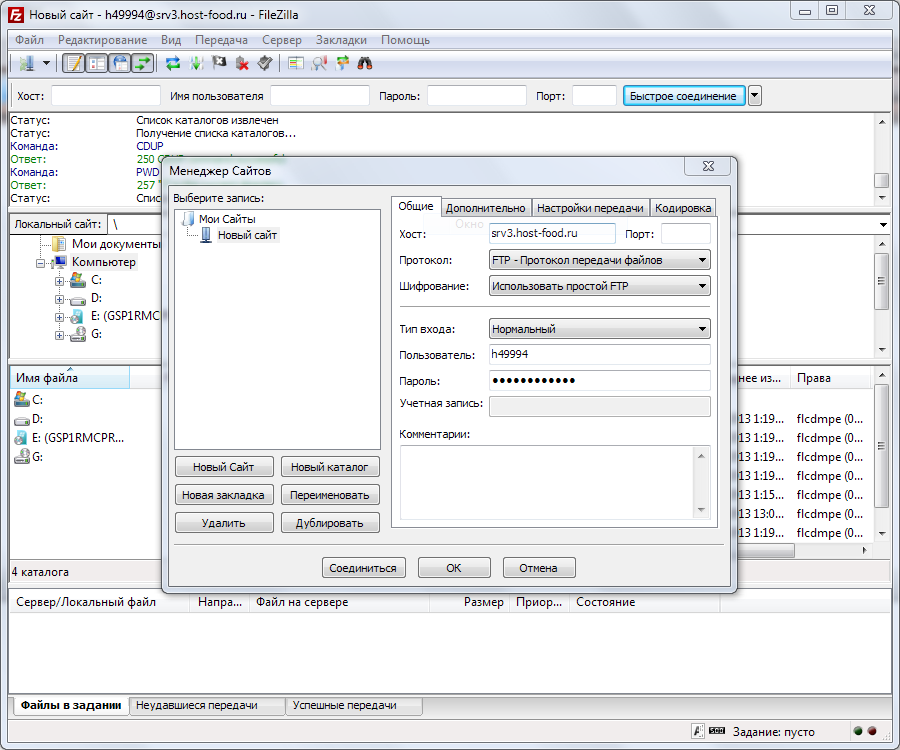This screenshot has width=900, height=750.
Task: Refresh file lists with blue-green arrows icon
Action: (x=173, y=63)
